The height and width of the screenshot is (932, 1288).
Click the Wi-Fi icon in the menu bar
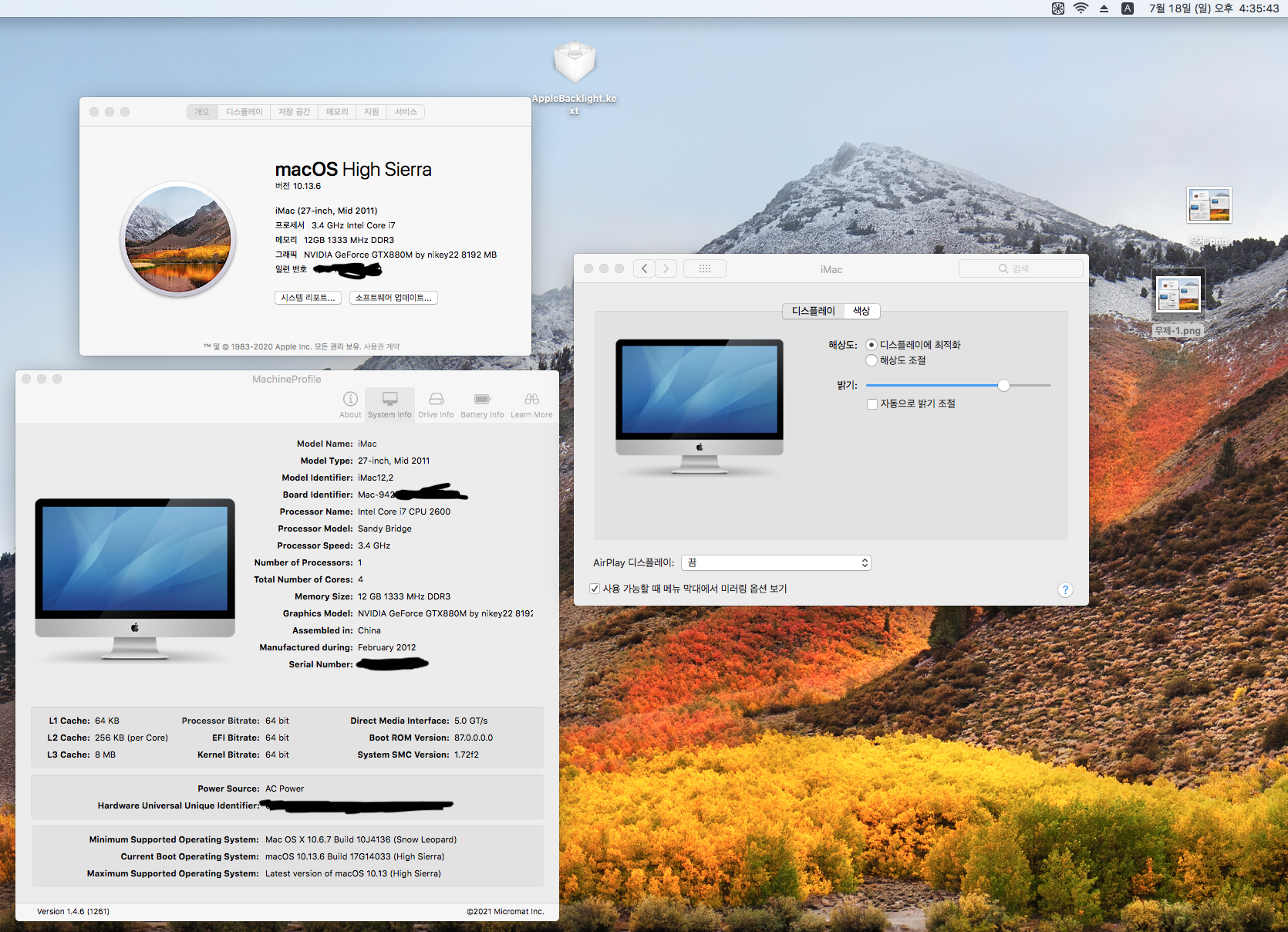(1081, 8)
